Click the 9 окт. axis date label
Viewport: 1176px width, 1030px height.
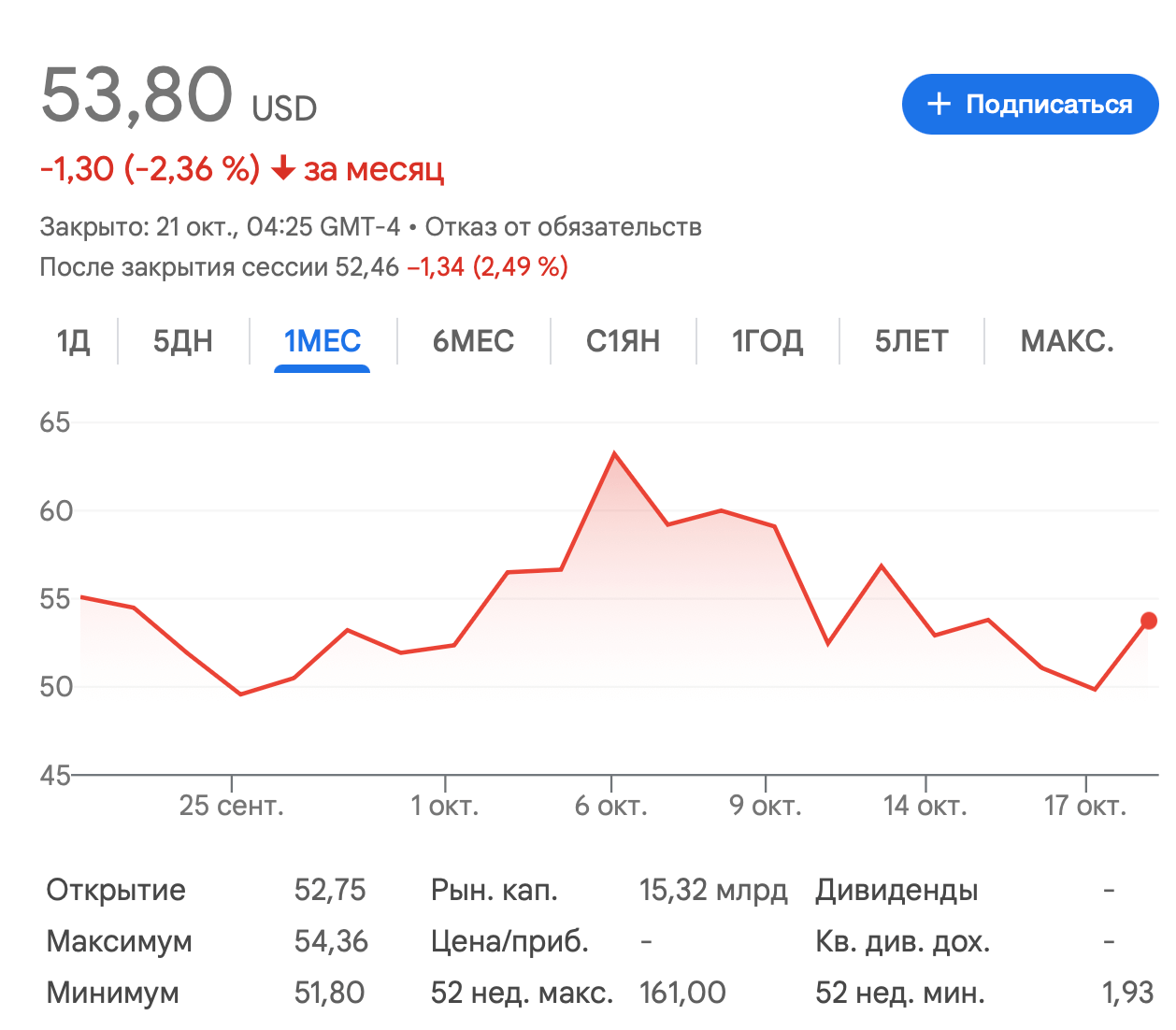pos(766,806)
